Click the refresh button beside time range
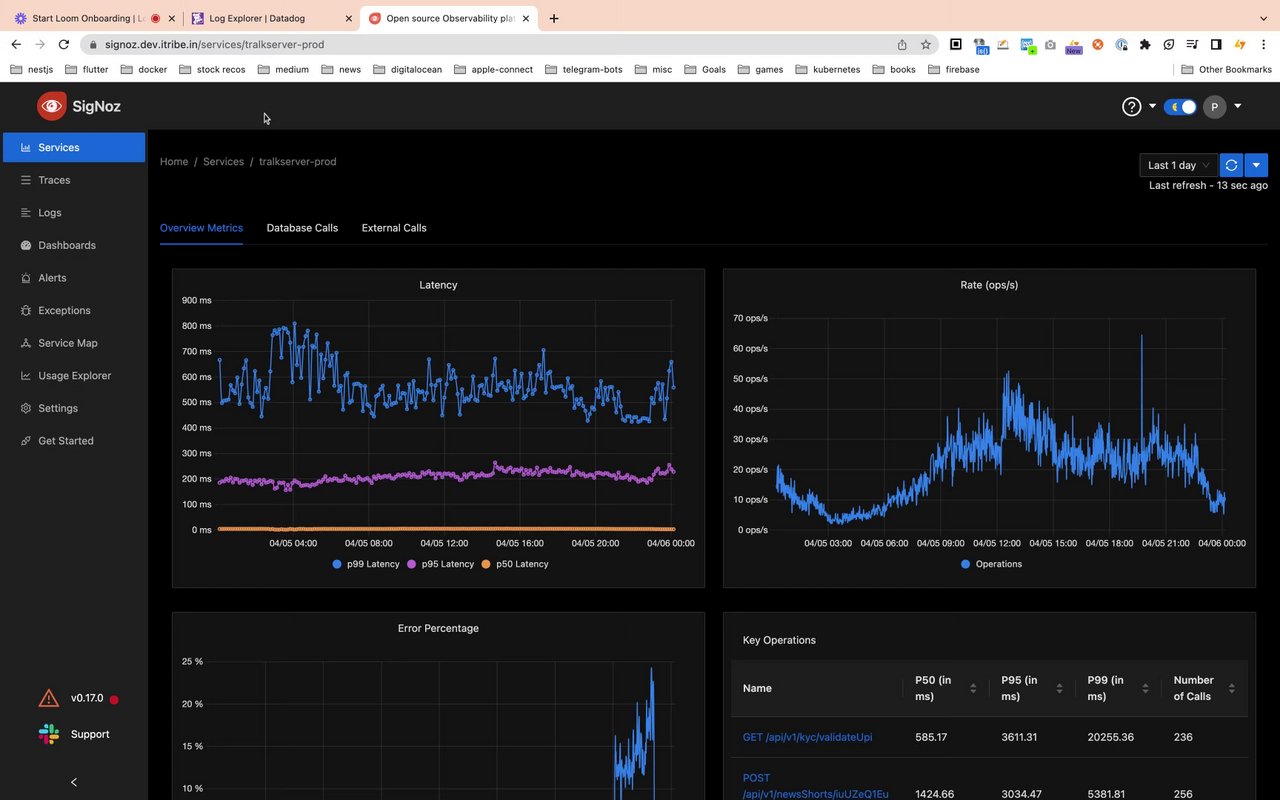Viewport: 1280px width, 800px height. click(1231, 165)
